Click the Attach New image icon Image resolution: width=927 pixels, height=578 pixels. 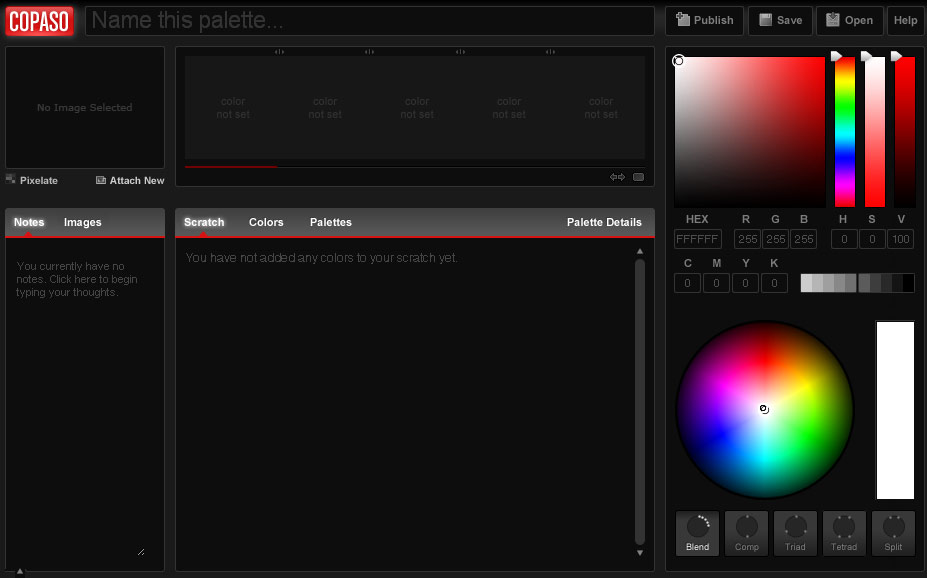pos(99,180)
